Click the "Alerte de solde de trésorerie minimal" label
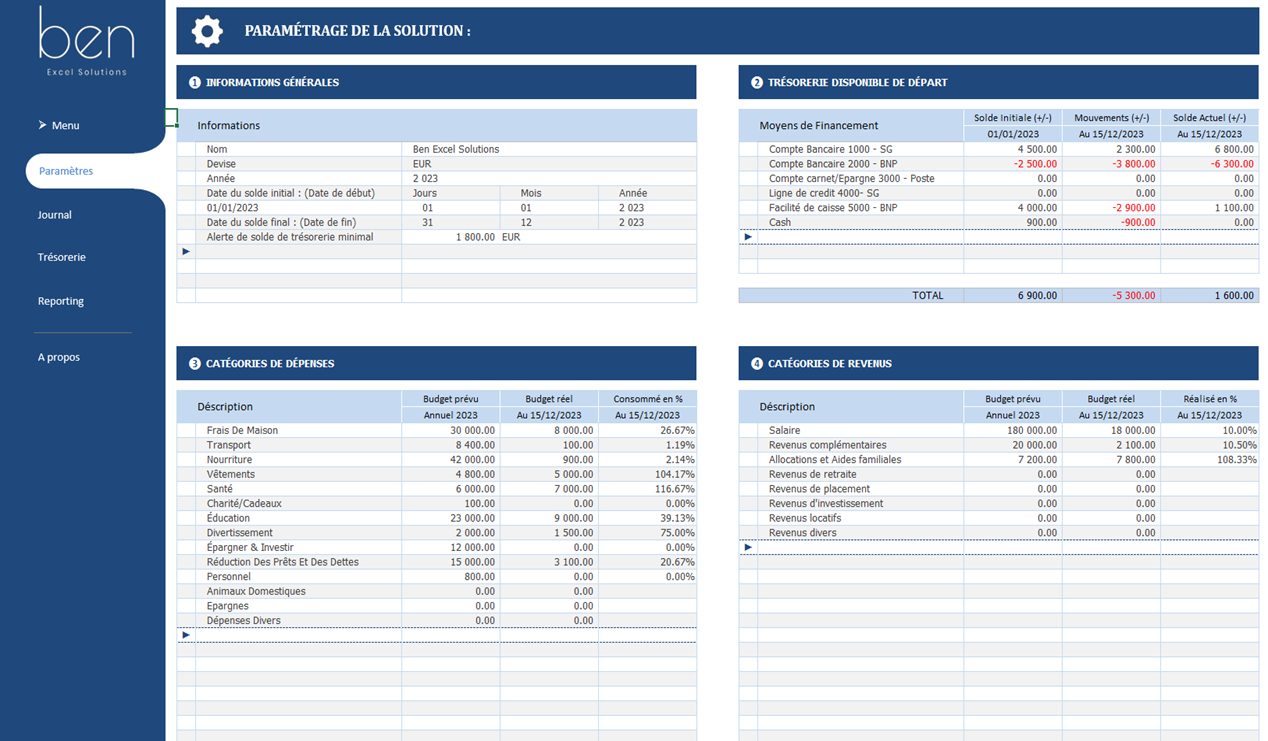Screen dimensions: 1268x741 [290, 237]
